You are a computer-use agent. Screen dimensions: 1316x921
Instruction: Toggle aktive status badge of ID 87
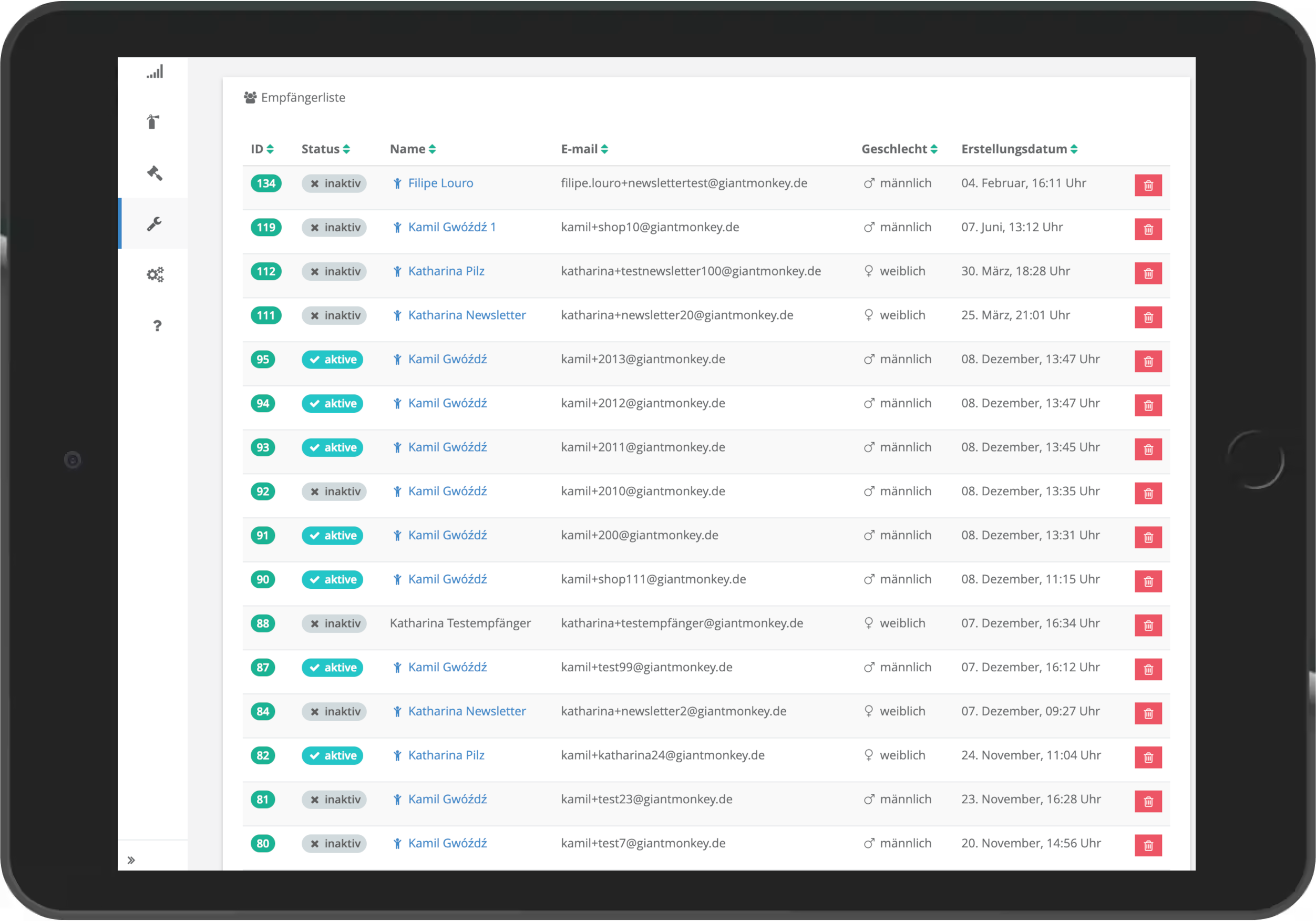pos(333,668)
